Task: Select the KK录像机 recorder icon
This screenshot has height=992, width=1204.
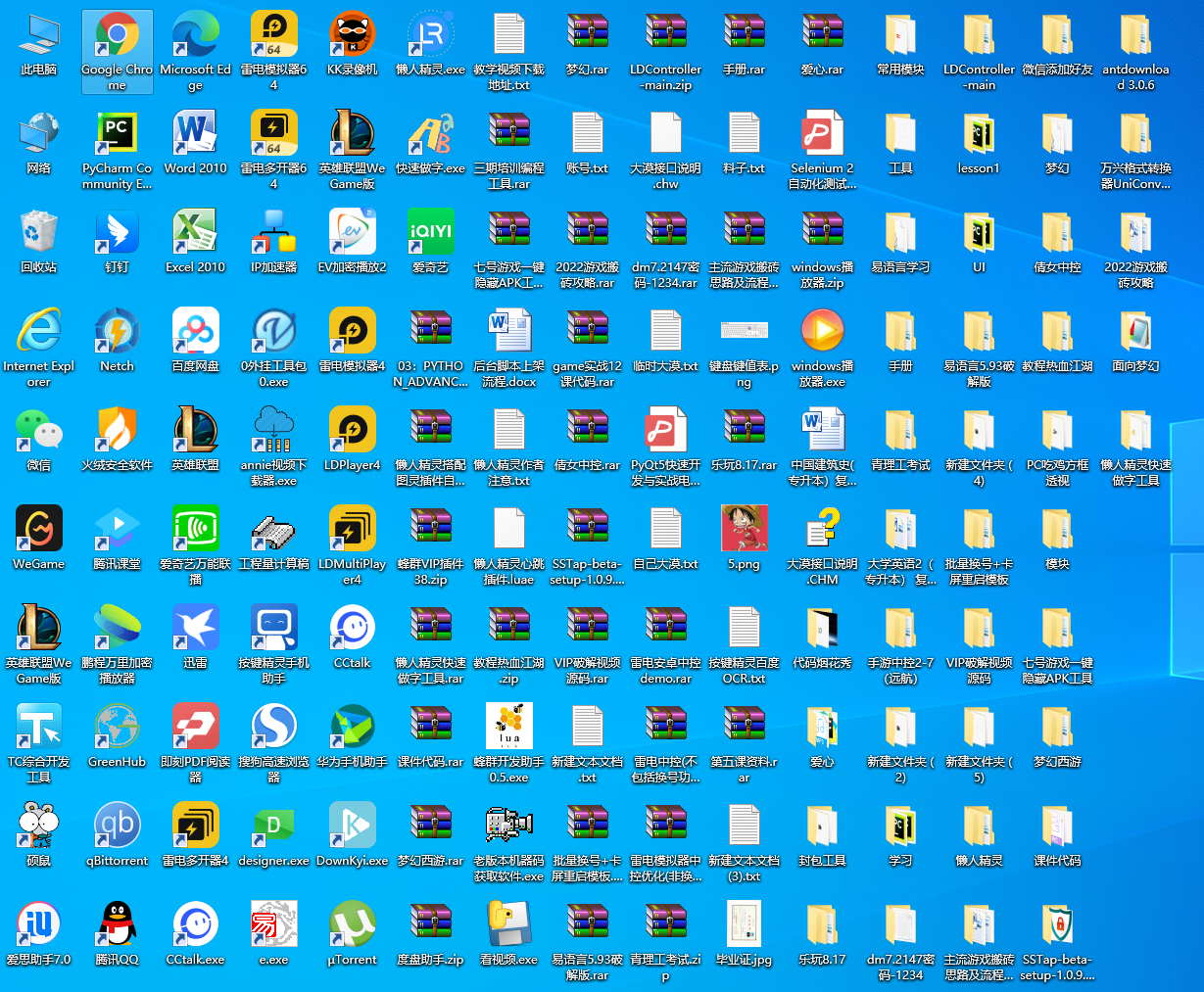Action: tap(353, 45)
